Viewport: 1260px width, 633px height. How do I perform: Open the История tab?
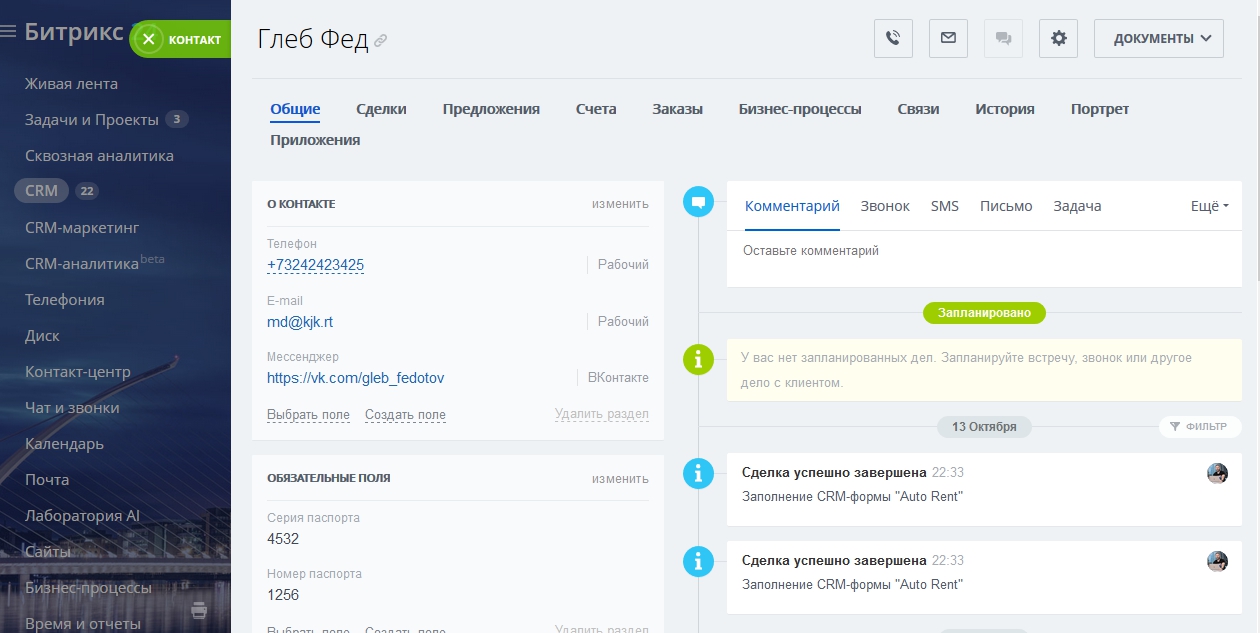1004,109
